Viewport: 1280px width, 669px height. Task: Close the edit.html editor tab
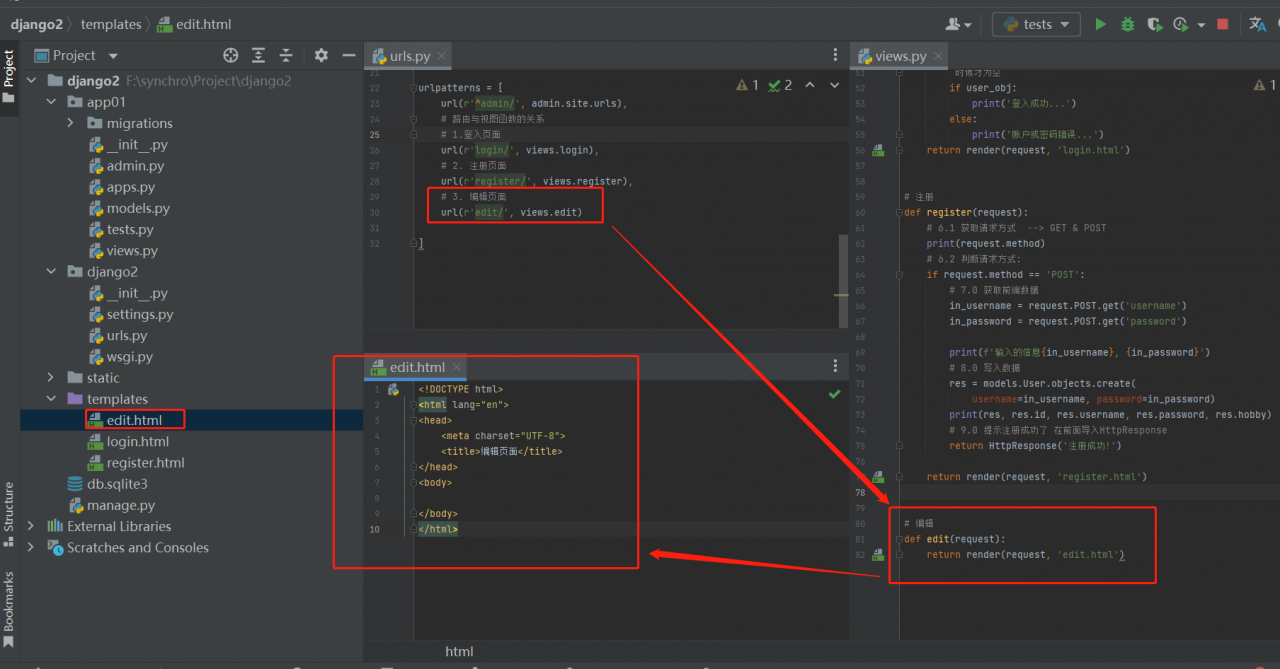(x=456, y=368)
